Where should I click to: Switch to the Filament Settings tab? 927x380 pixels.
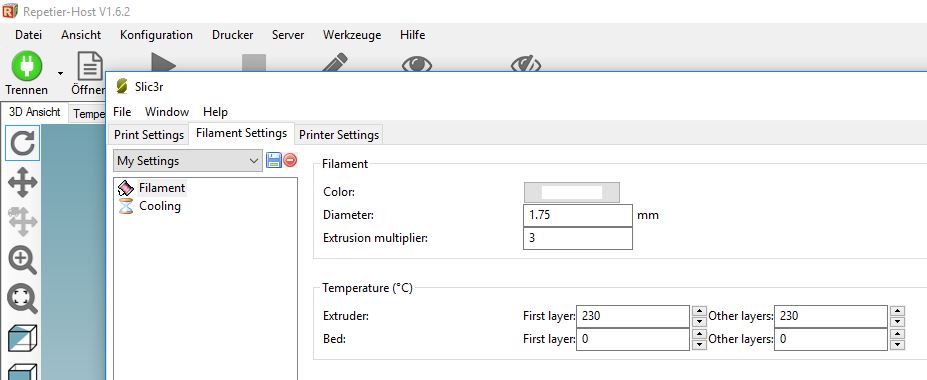coord(241,133)
